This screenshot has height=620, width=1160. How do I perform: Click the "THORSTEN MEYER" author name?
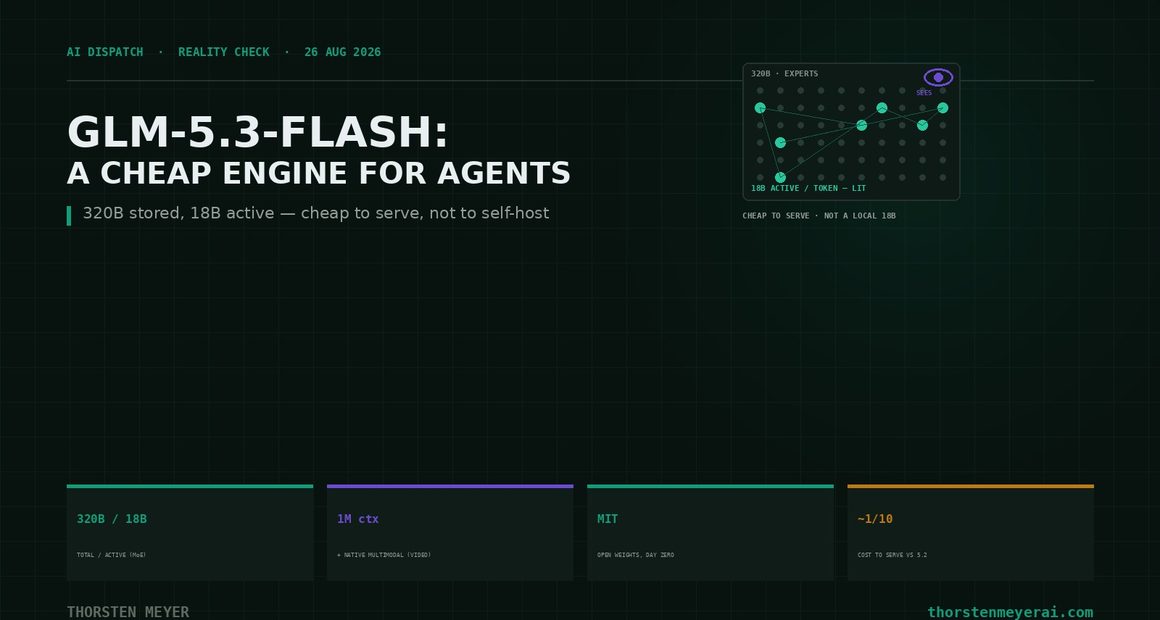click(x=128, y=612)
